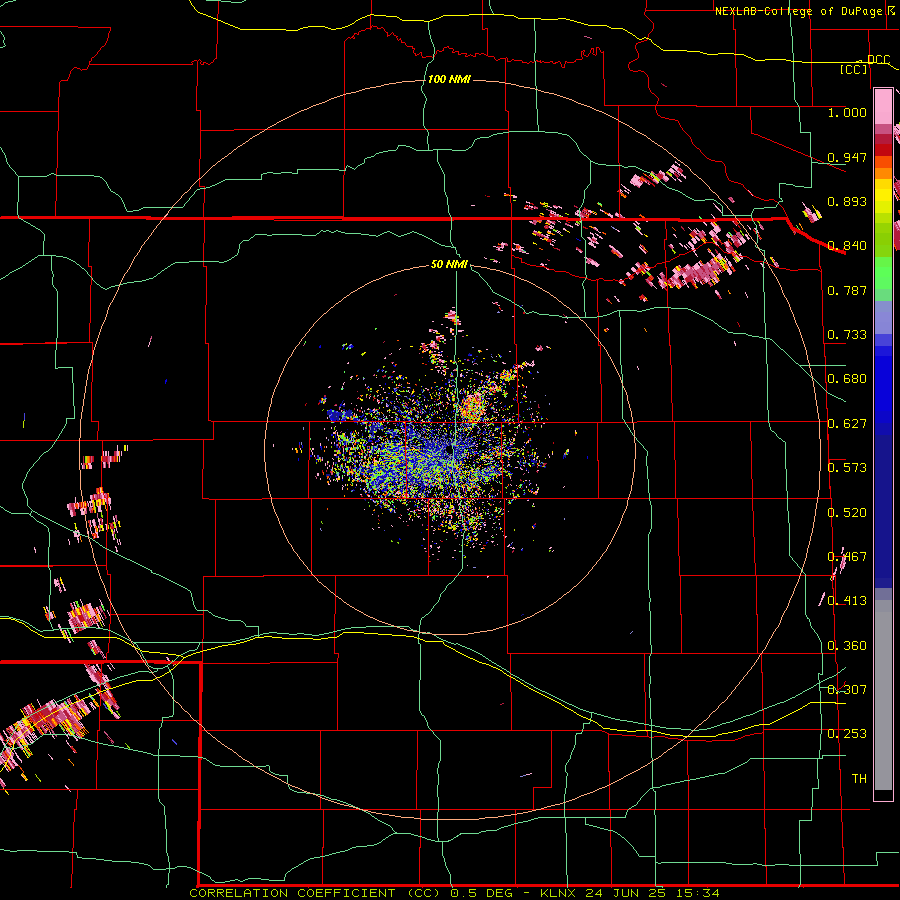Click the 0.573 value on the color scale
Image resolution: width=900 pixels, height=900 pixels.
pos(847,468)
